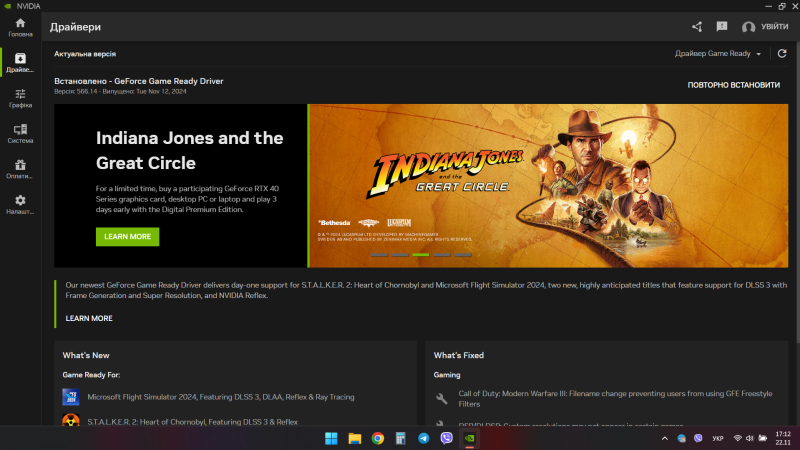Expand the Драйвер Game Ready dropdown

pyautogui.click(x=718, y=53)
